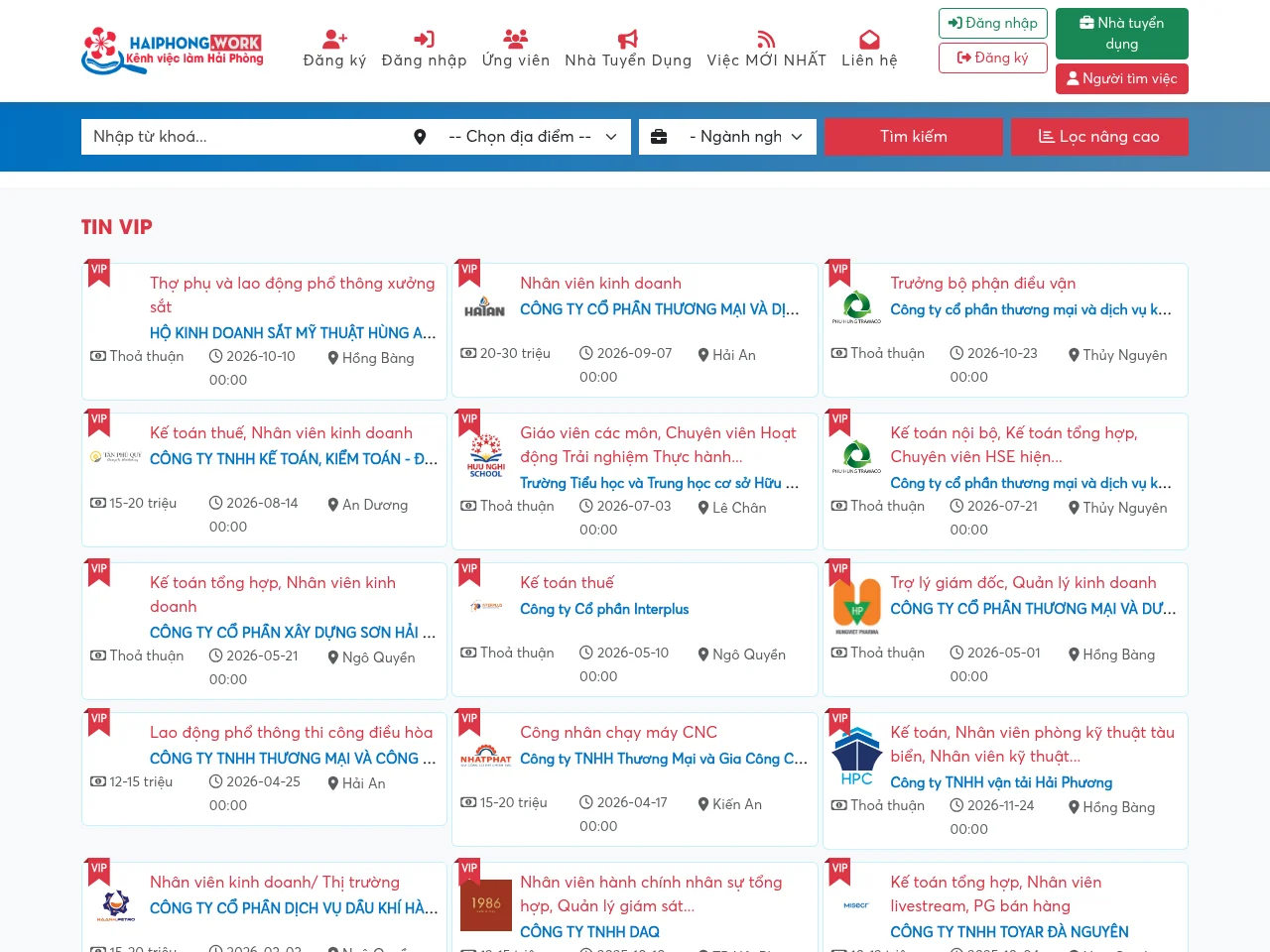Open Kế toán tổng hợp, Nhân viên kinh doanh job
Screen dimensions: 1270x952
click(273, 594)
